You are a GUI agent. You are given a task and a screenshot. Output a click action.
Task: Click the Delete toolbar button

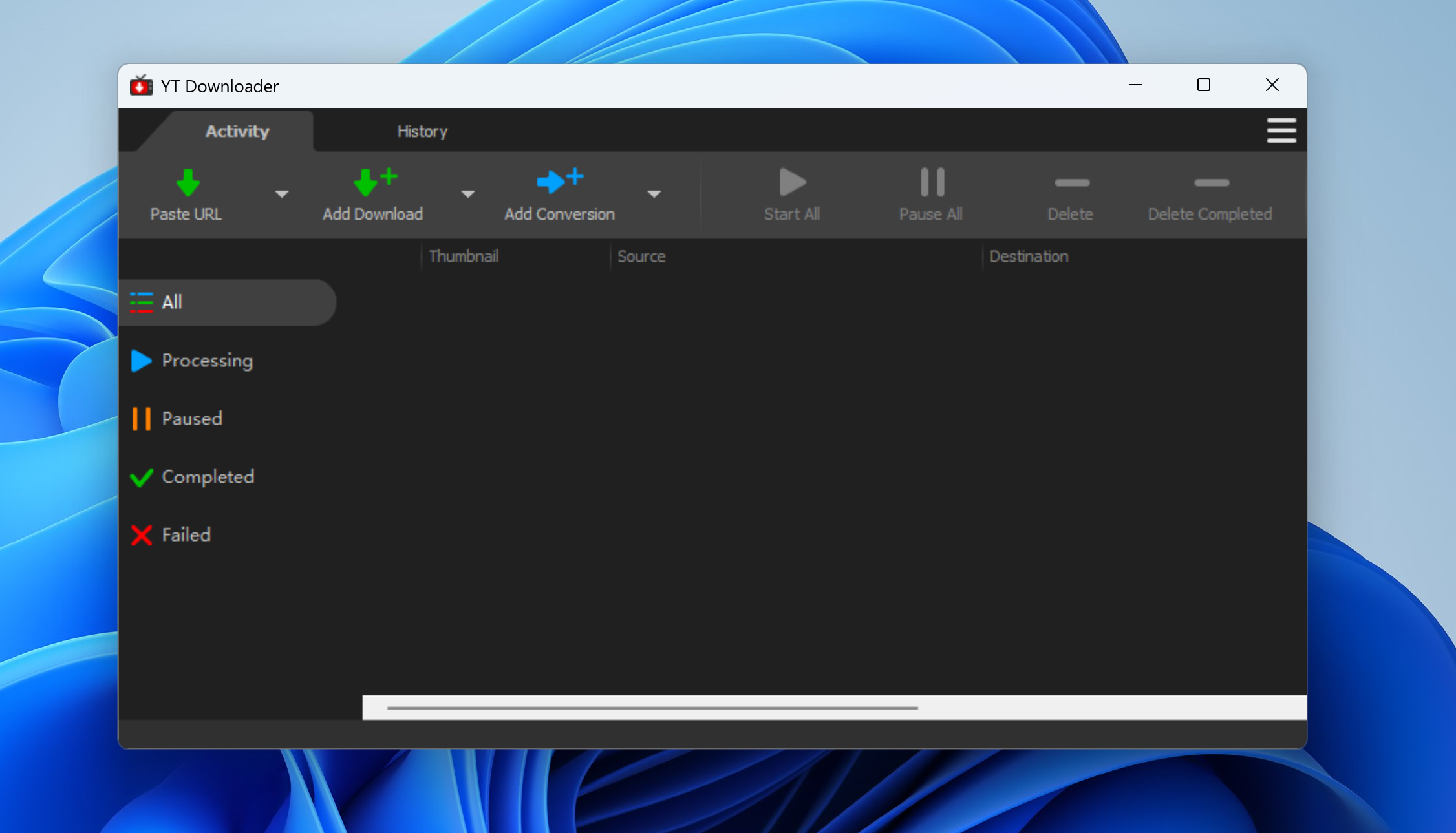[x=1071, y=196]
